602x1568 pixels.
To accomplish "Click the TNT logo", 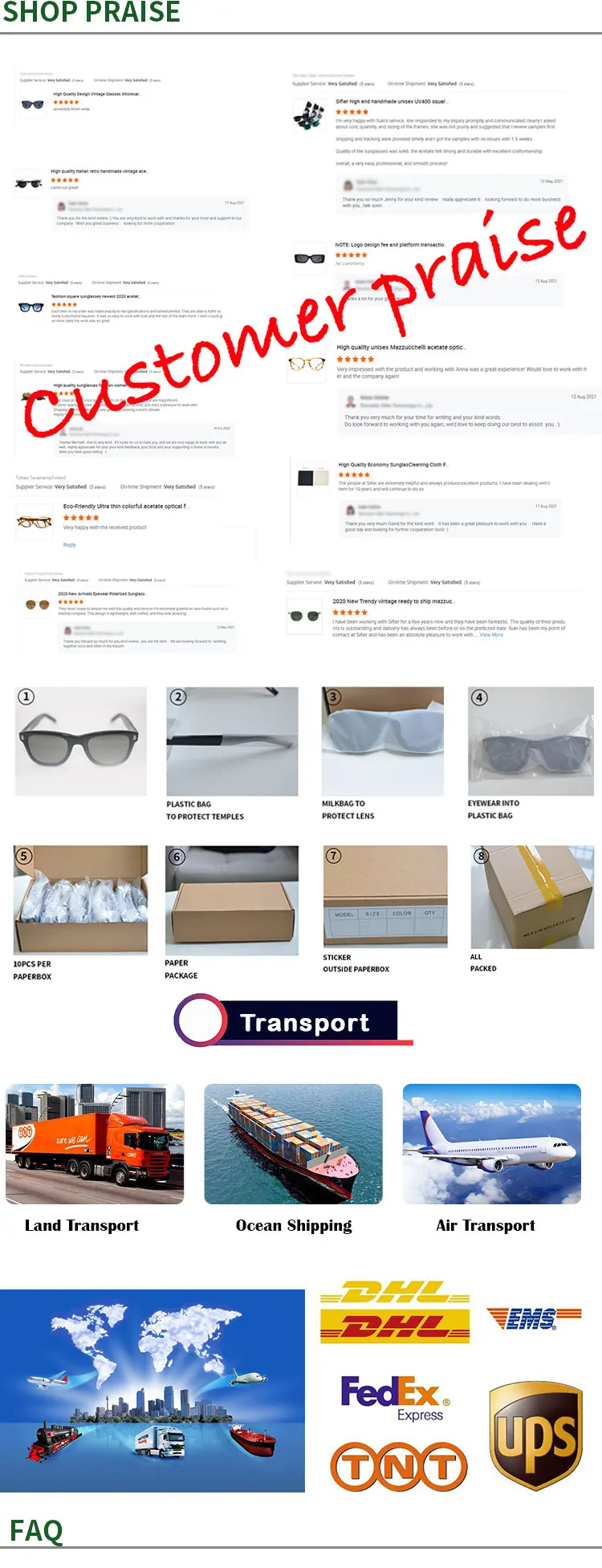I will click(399, 1466).
